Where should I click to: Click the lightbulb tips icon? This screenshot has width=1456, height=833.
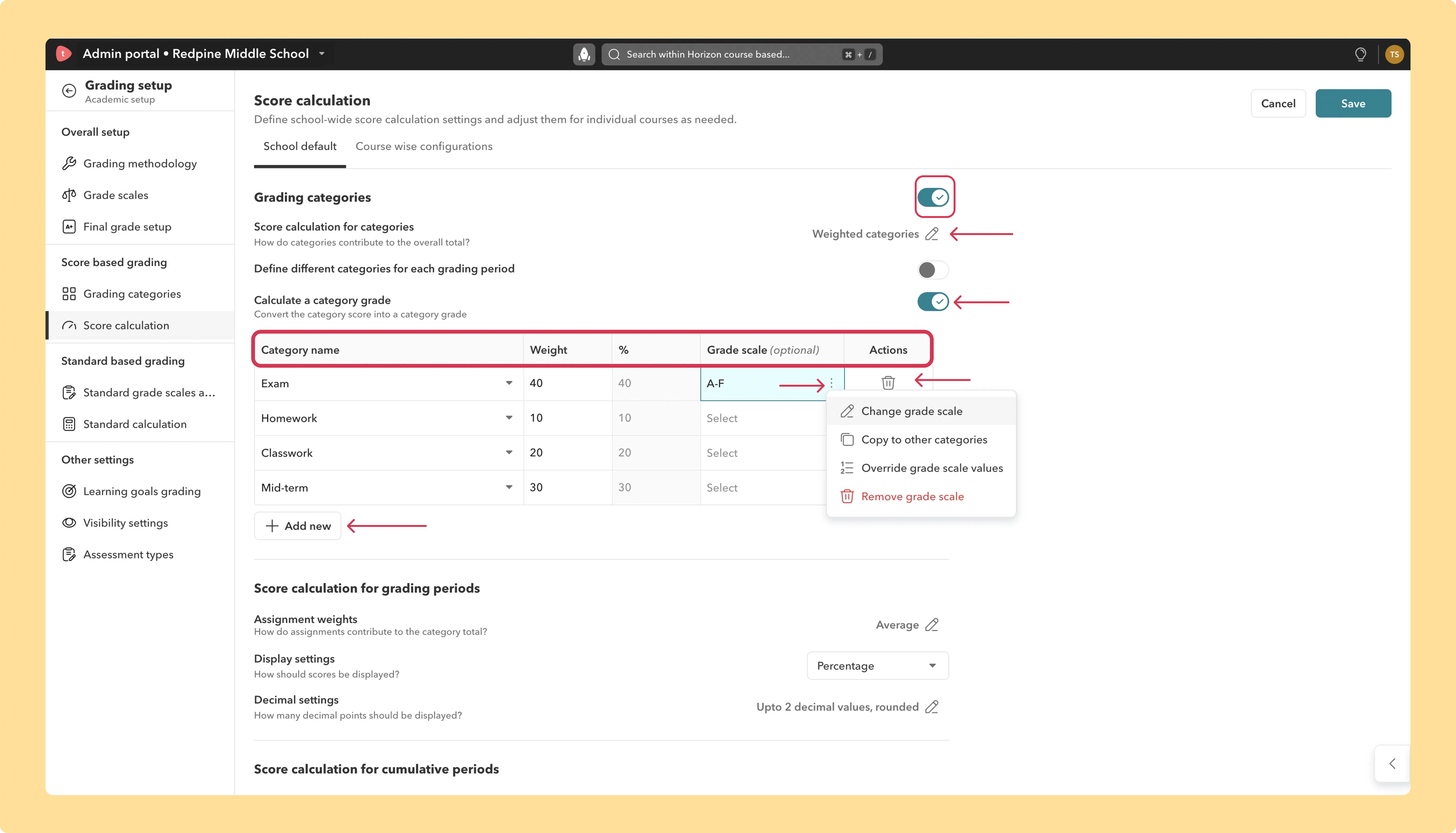(x=1360, y=54)
